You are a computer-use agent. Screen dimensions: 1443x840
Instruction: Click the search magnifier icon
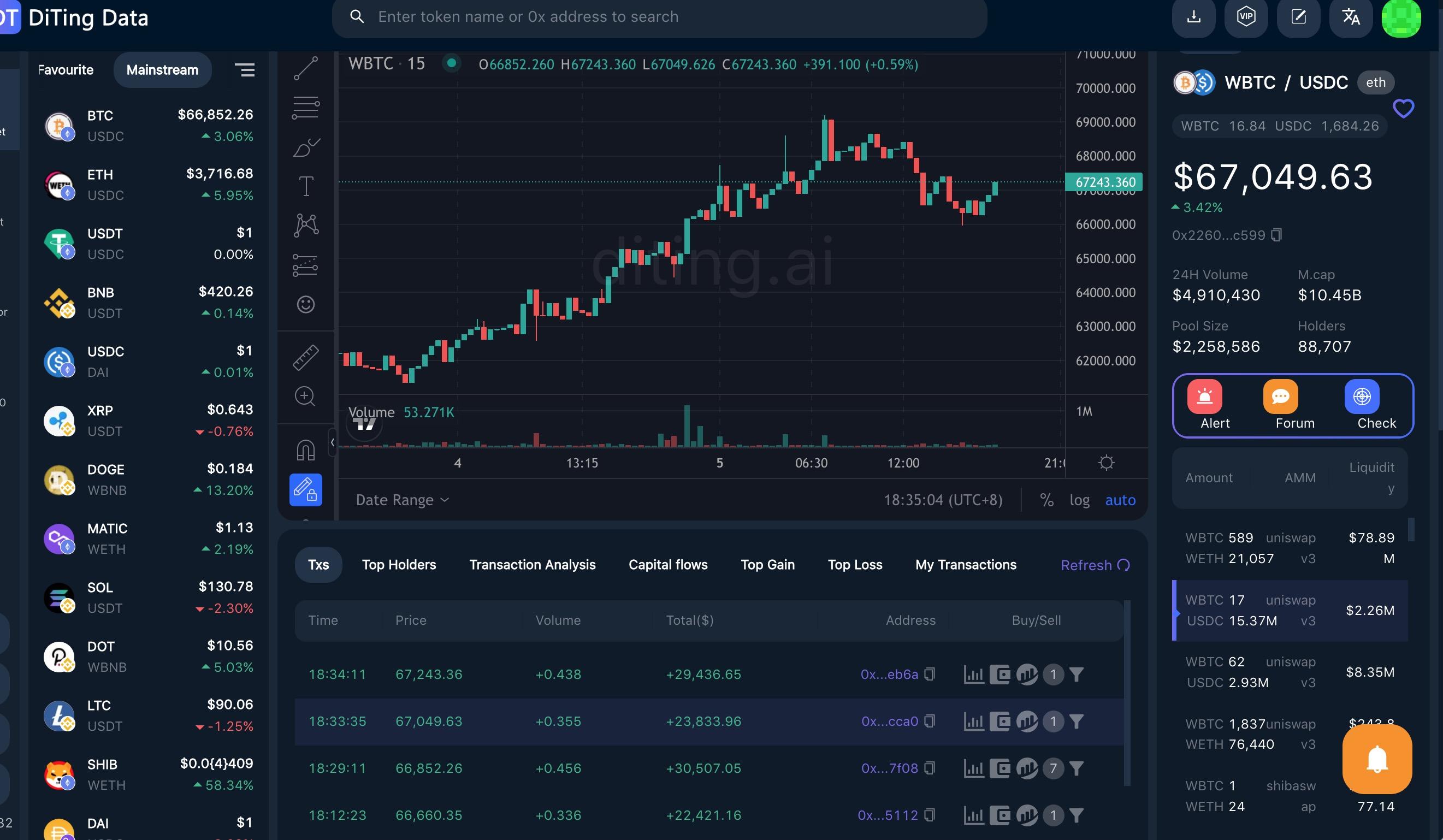[357, 16]
